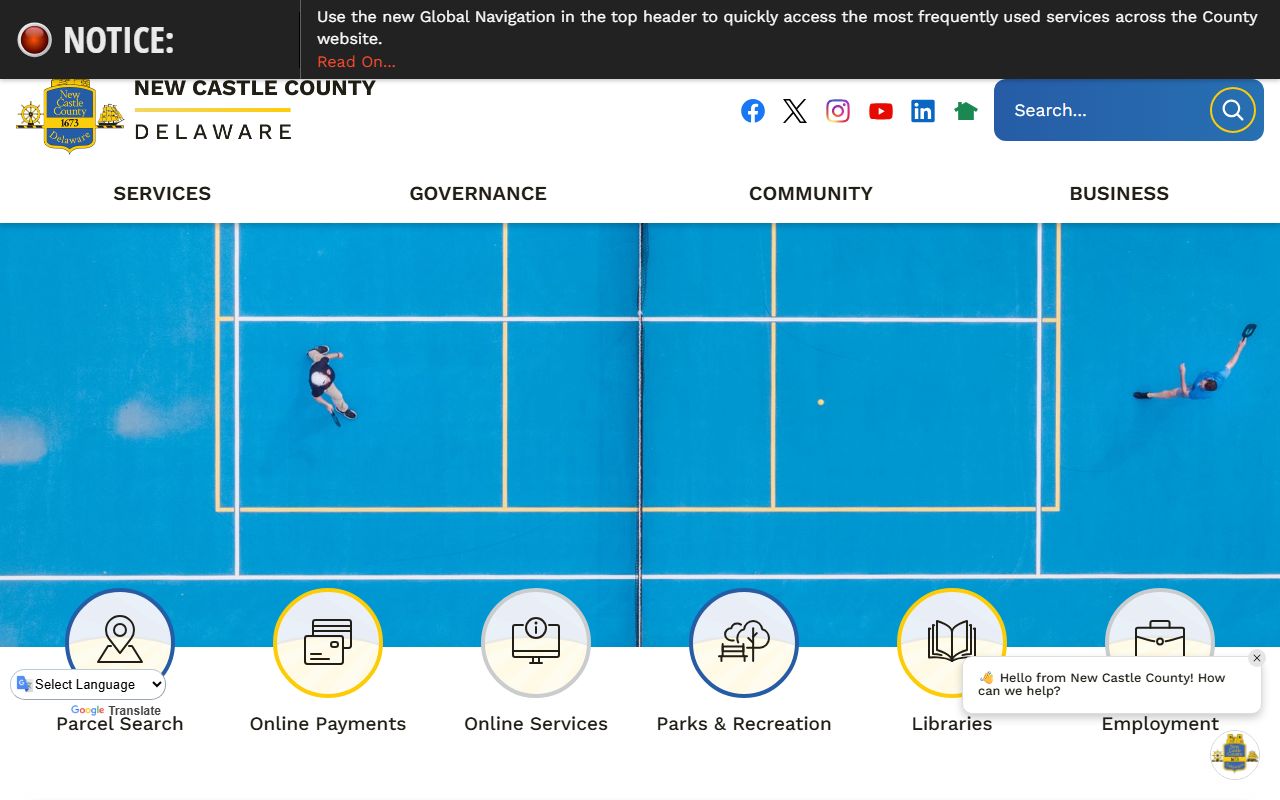Click the red notice alert icon
Screen dimensions: 1280x800
pos(34,40)
